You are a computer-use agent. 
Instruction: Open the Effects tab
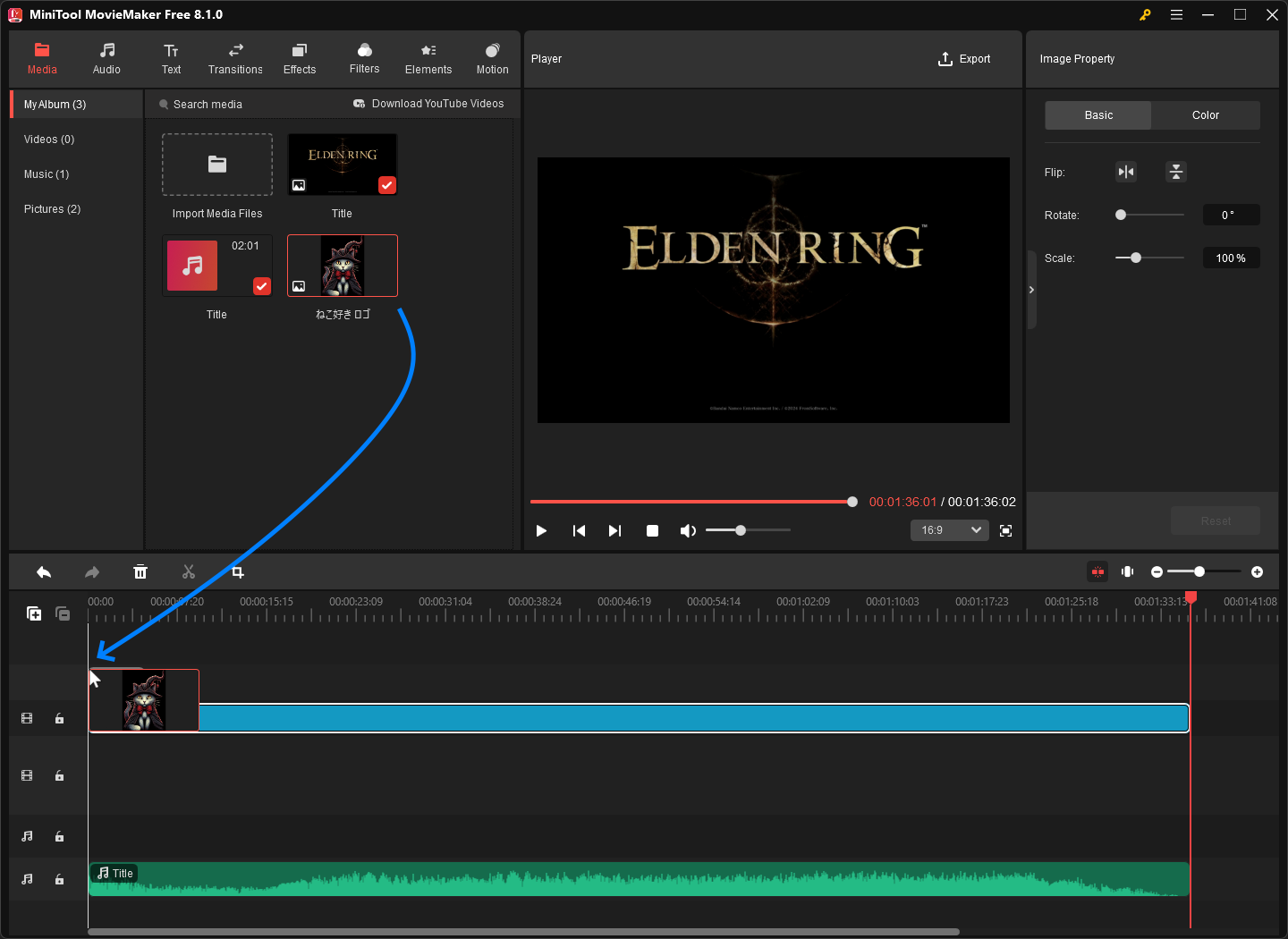click(x=300, y=59)
